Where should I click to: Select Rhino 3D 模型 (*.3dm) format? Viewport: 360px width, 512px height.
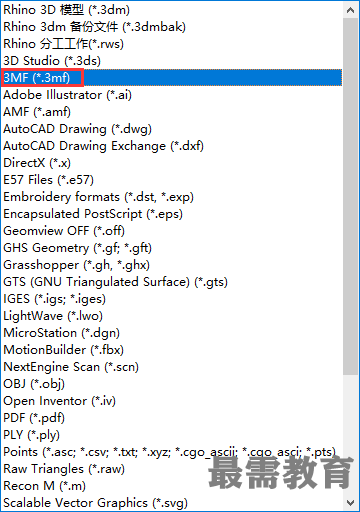(172, 10)
